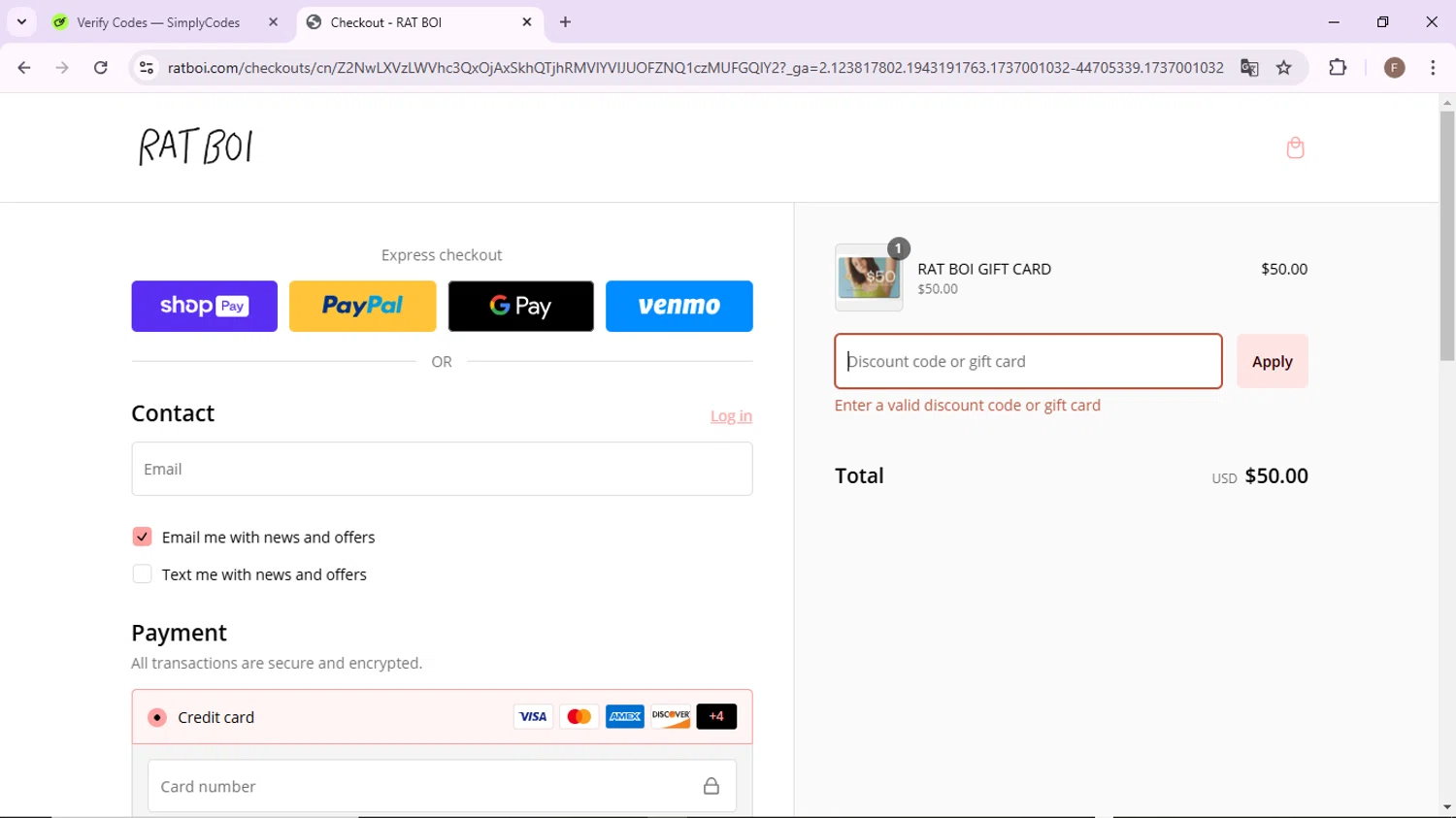Click the Express checkout heading

[442, 255]
